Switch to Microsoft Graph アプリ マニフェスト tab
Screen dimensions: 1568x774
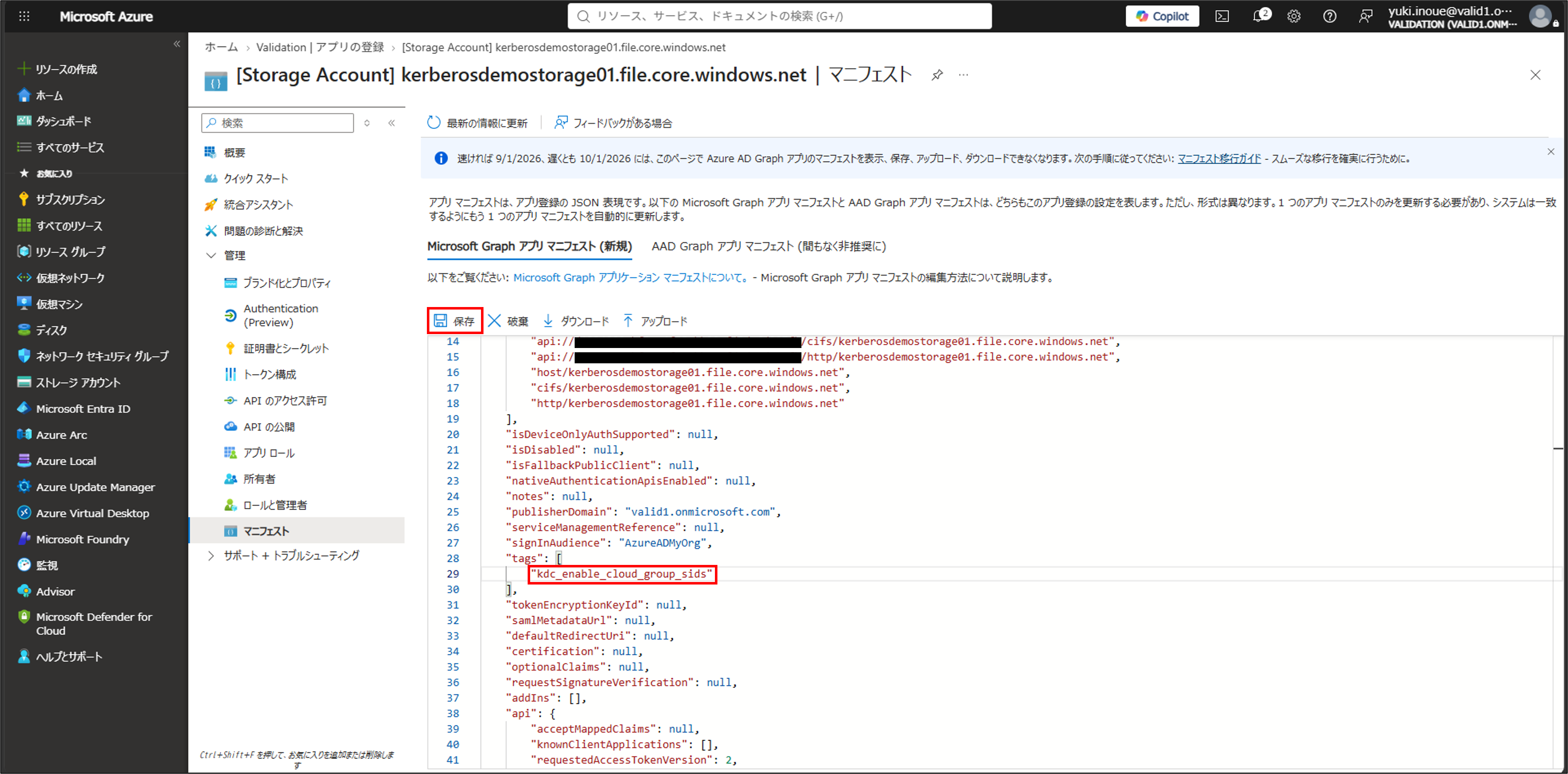[x=529, y=246]
